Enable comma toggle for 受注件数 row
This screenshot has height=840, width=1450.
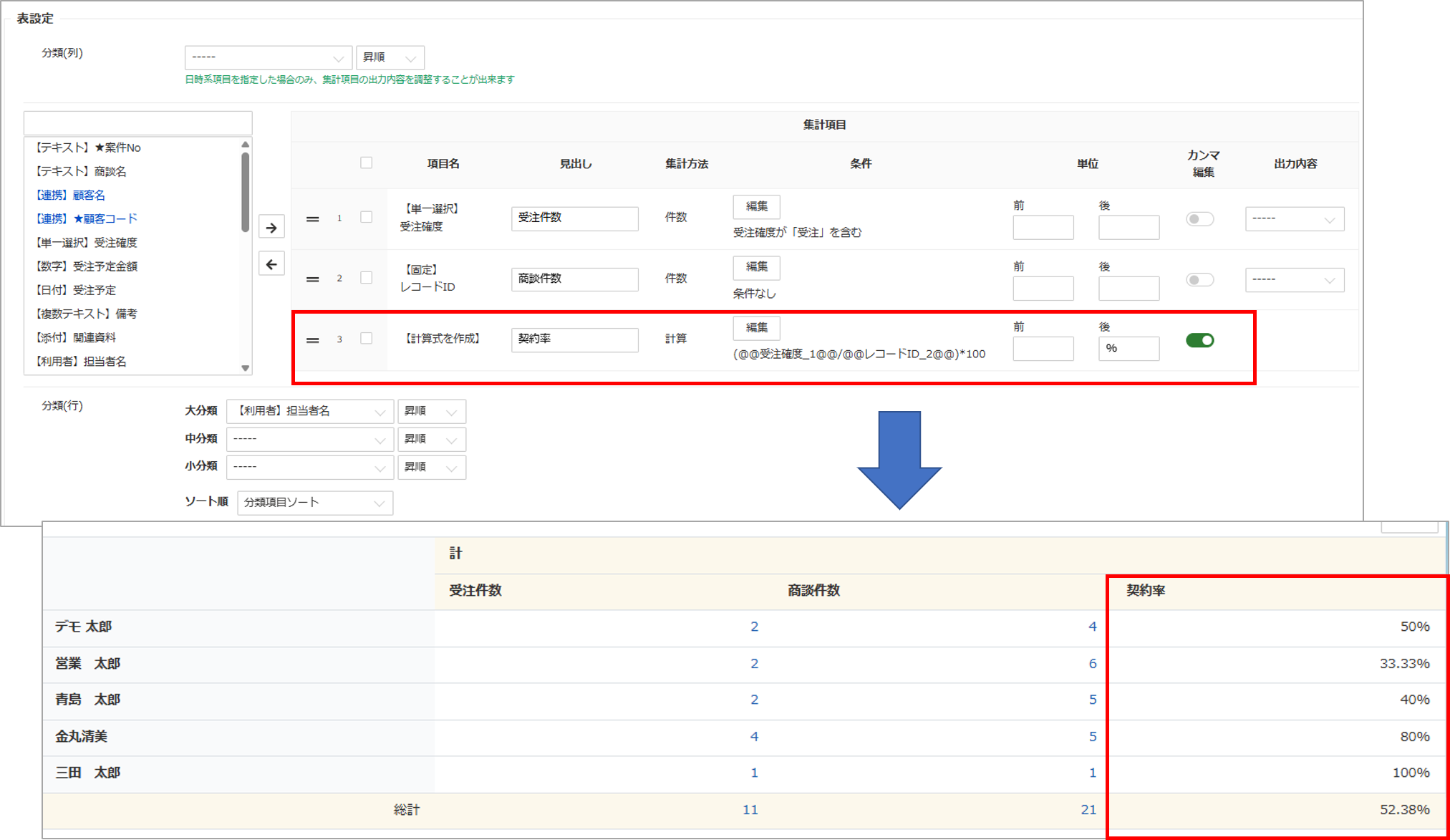(1199, 219)
